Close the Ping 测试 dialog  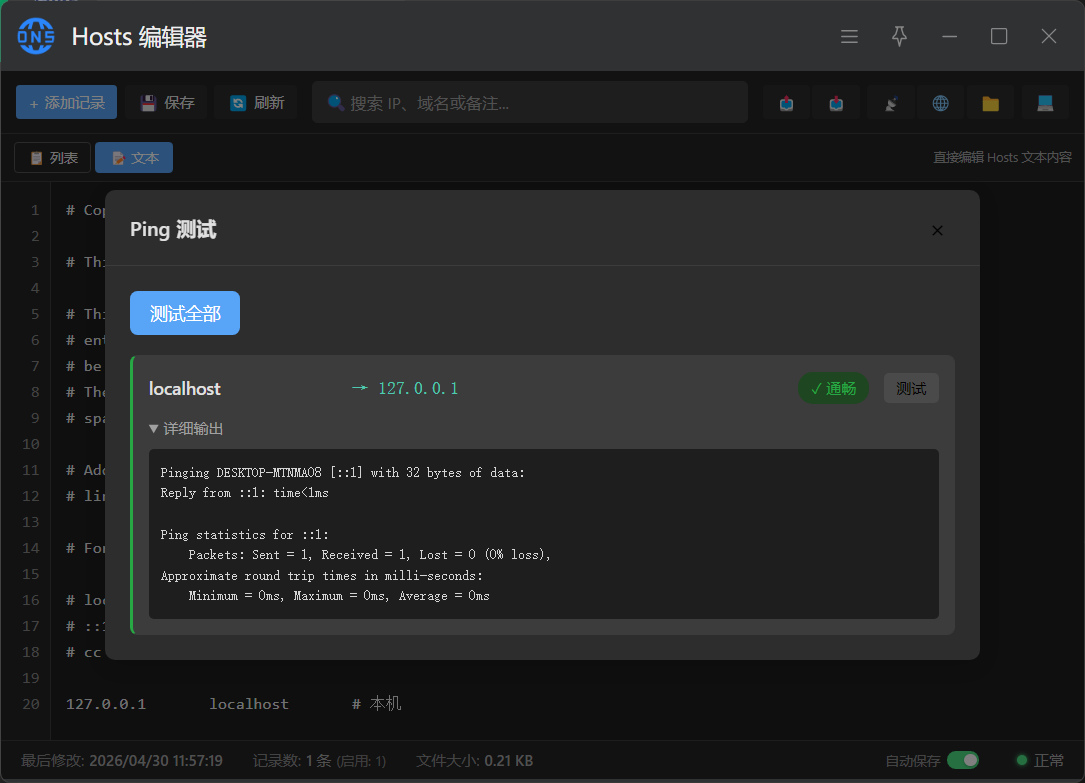click(x=937, y=230)
